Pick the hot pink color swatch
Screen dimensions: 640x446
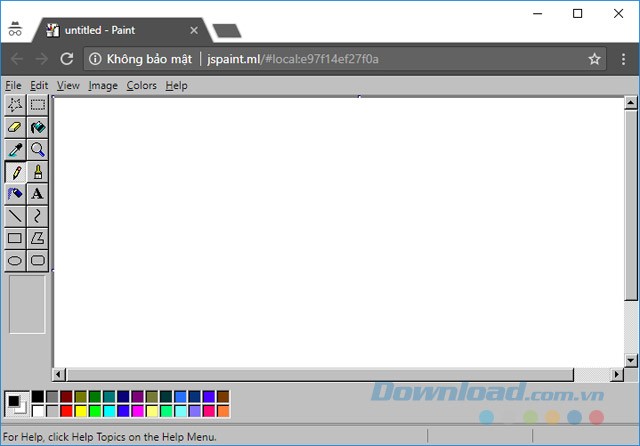209,411
